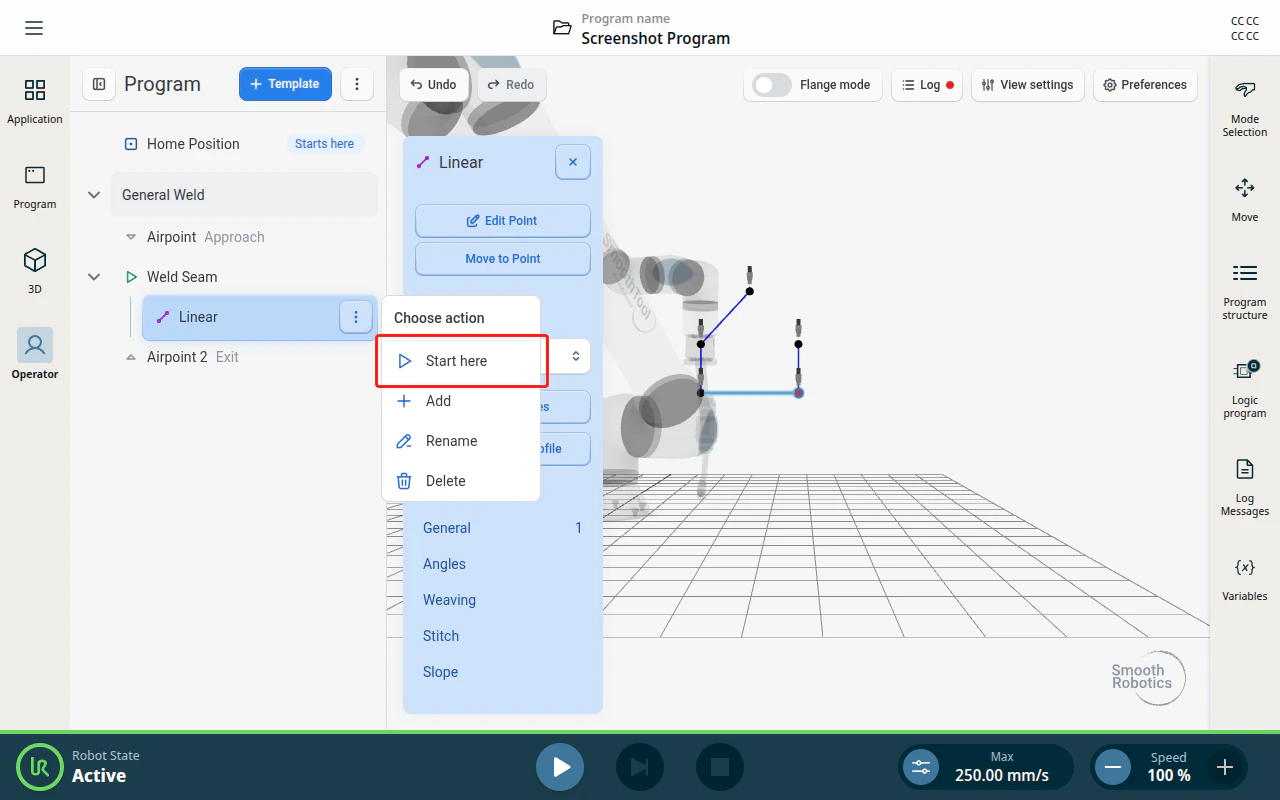Decrease the speed percentage

1112,768
